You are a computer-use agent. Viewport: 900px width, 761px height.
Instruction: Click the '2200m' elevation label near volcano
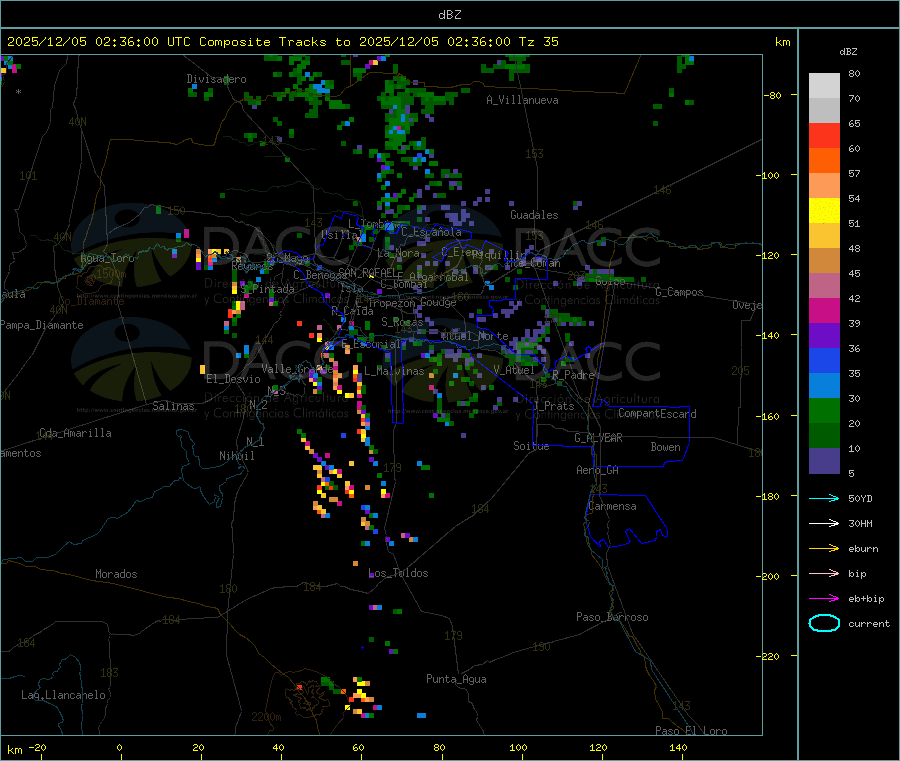[266, 717]
